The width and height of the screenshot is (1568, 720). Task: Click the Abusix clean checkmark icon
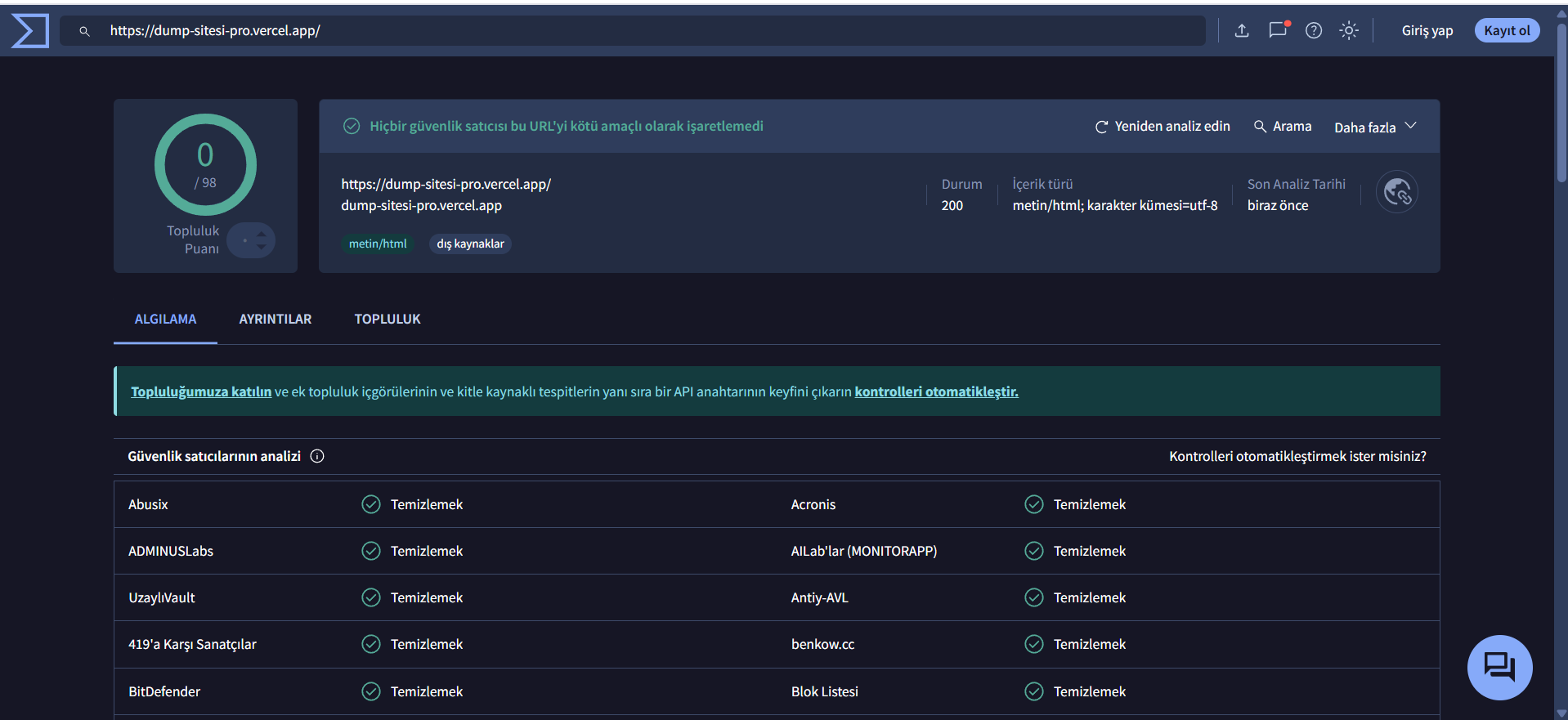(x=371, y=504)
